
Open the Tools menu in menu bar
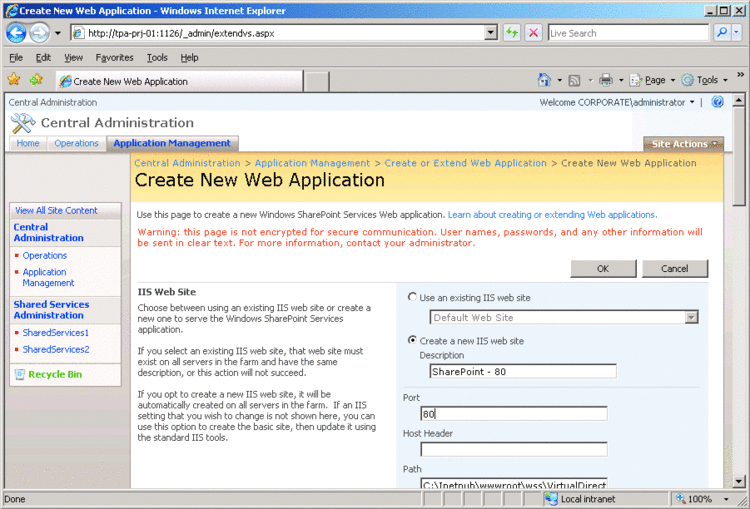[x=157, y=57]
